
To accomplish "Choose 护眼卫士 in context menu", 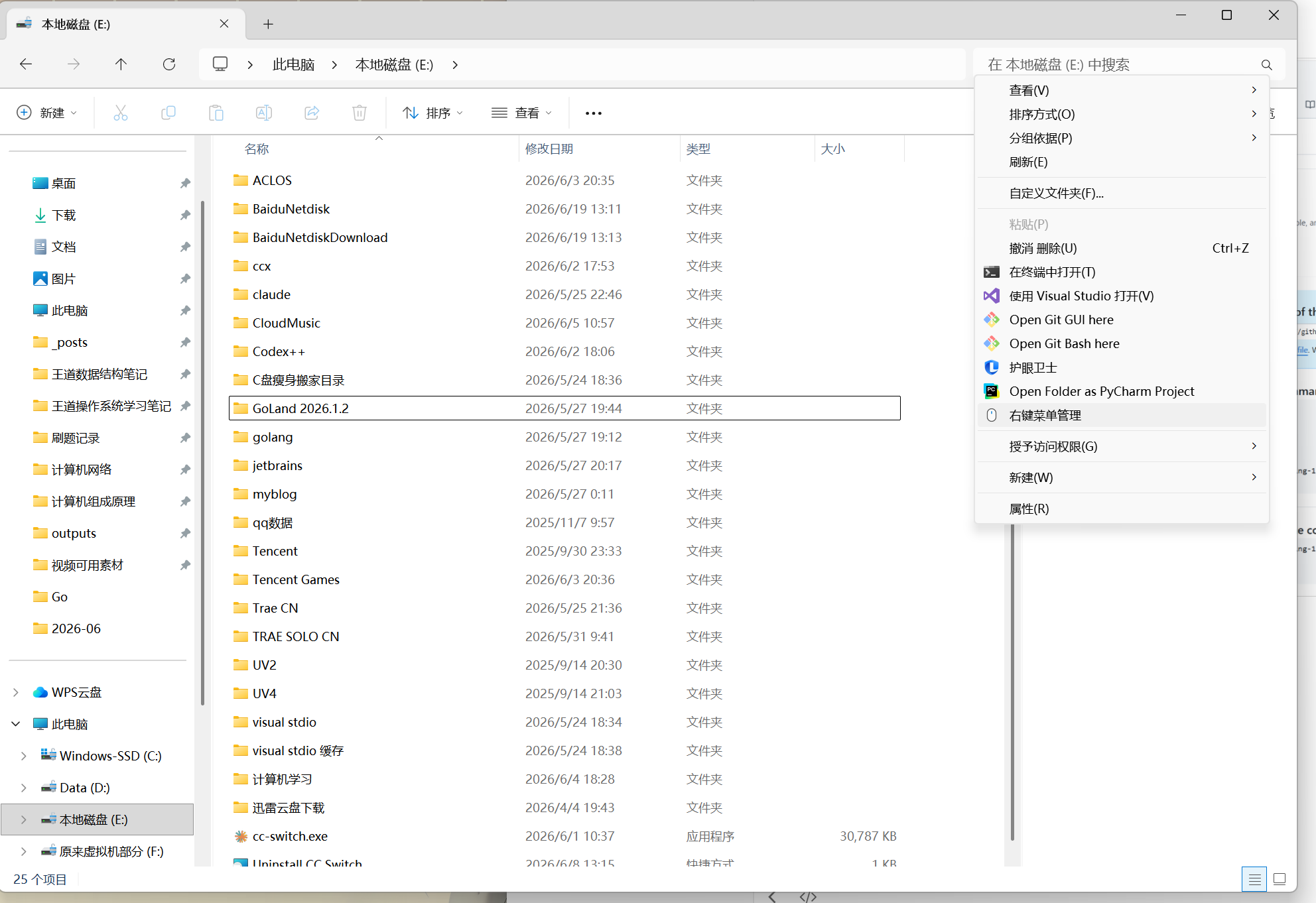I will point(1122,367).
